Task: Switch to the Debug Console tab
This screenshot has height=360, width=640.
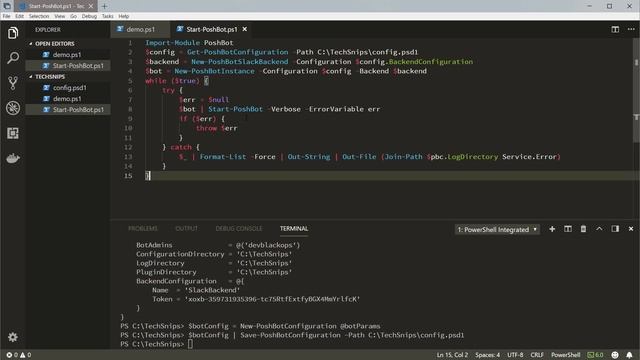Action: tap(239, 229)
